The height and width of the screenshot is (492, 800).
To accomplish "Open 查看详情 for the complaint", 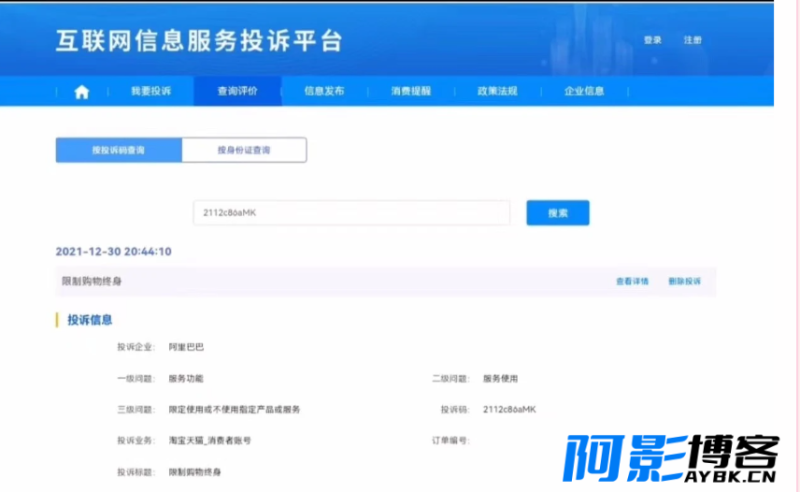I will (632, 281).
